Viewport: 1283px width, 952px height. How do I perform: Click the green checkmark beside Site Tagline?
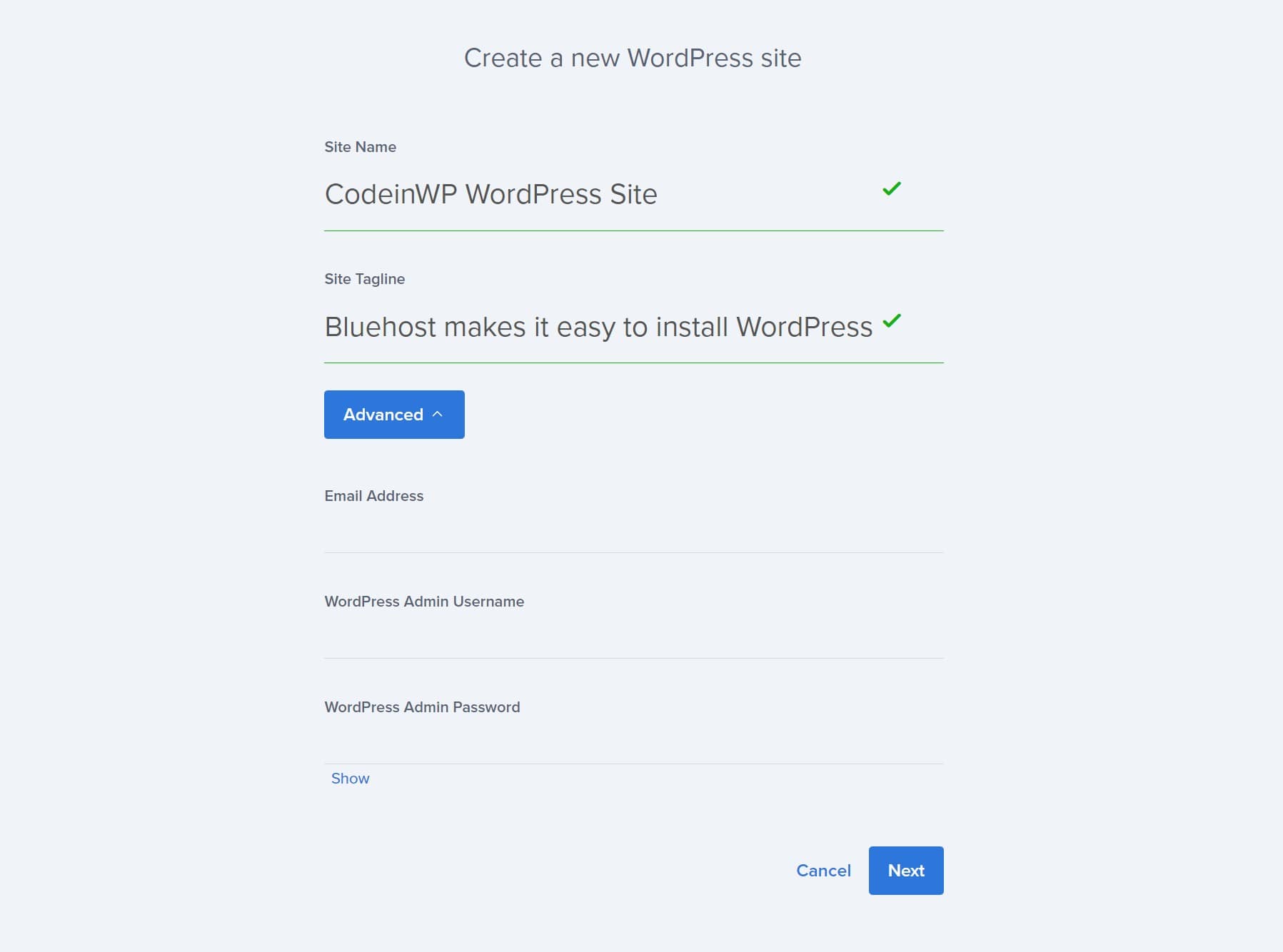coord(891,322)
